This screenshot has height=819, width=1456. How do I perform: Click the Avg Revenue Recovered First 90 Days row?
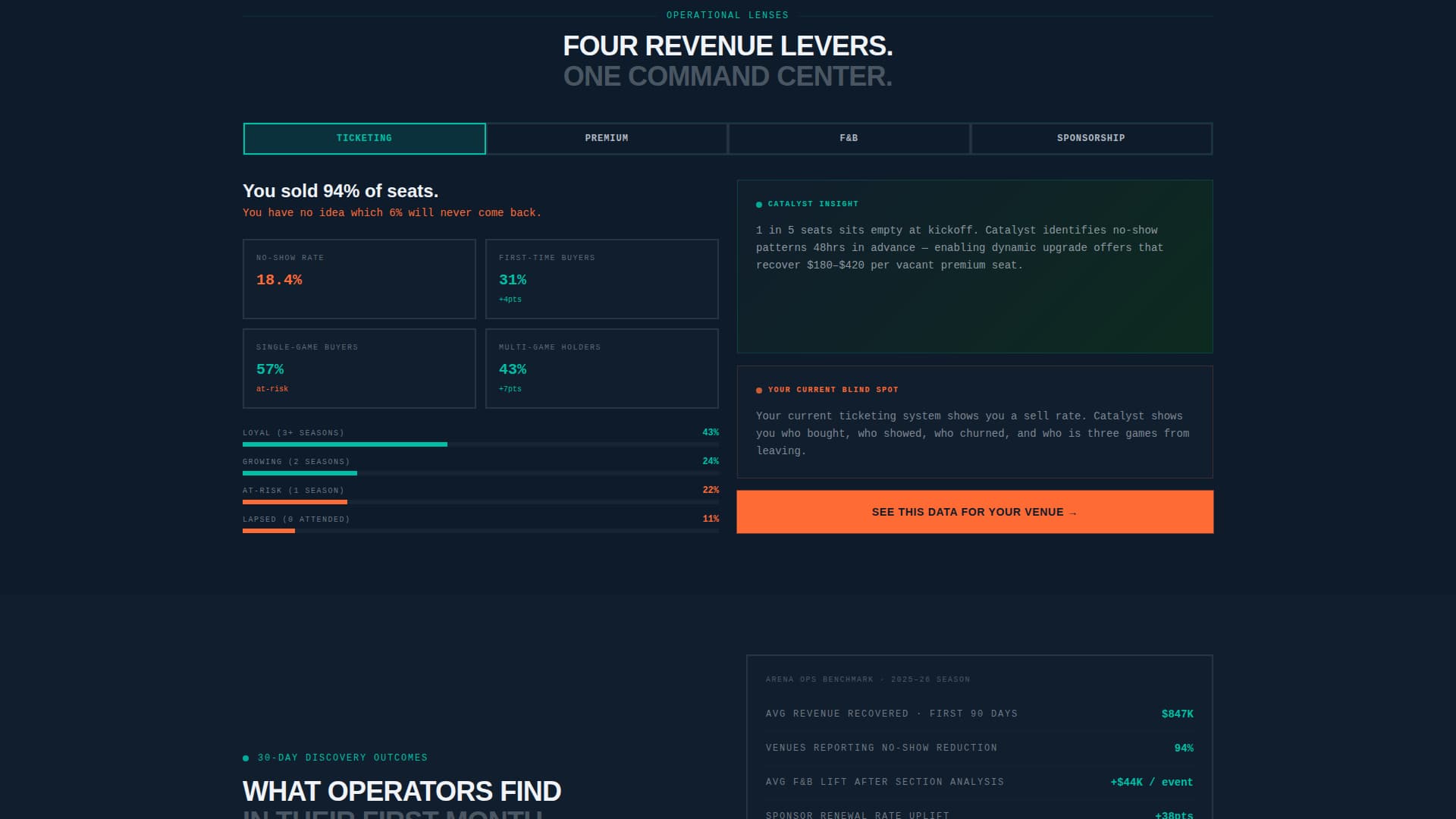[979, 714]
